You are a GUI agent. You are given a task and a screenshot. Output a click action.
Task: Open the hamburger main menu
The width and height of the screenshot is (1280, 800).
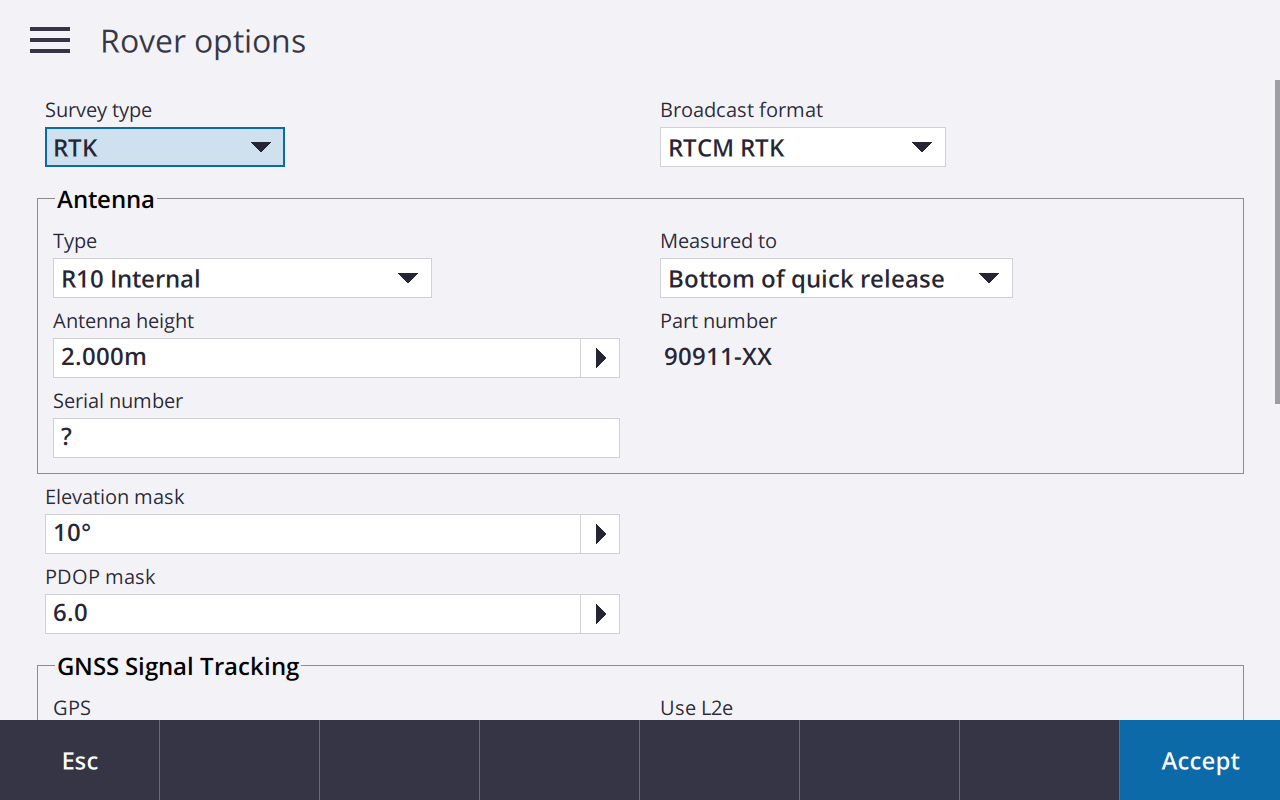[50, 41]
